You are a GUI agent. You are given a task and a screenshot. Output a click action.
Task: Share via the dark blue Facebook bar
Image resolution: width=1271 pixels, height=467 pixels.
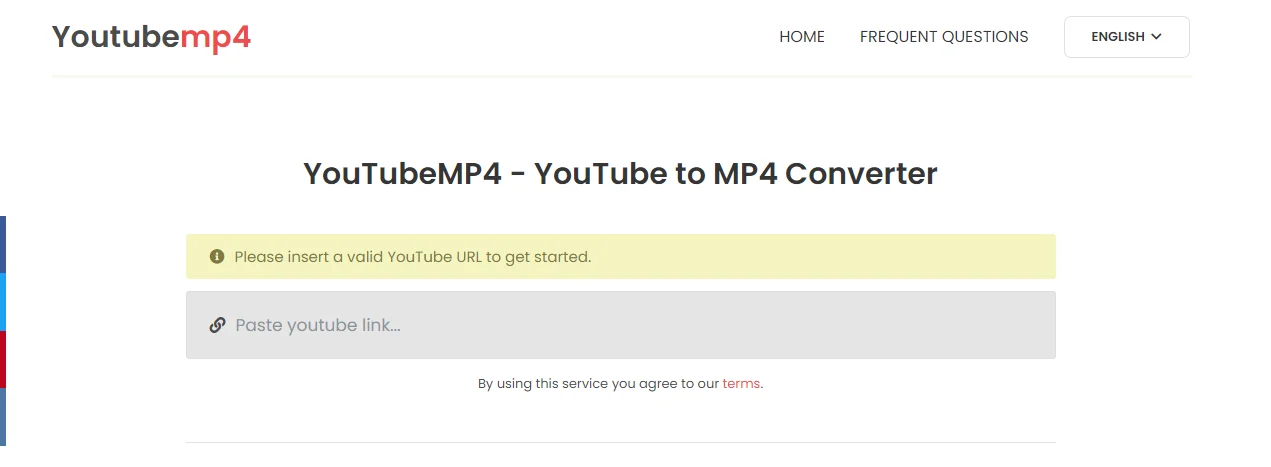point(3,244)
